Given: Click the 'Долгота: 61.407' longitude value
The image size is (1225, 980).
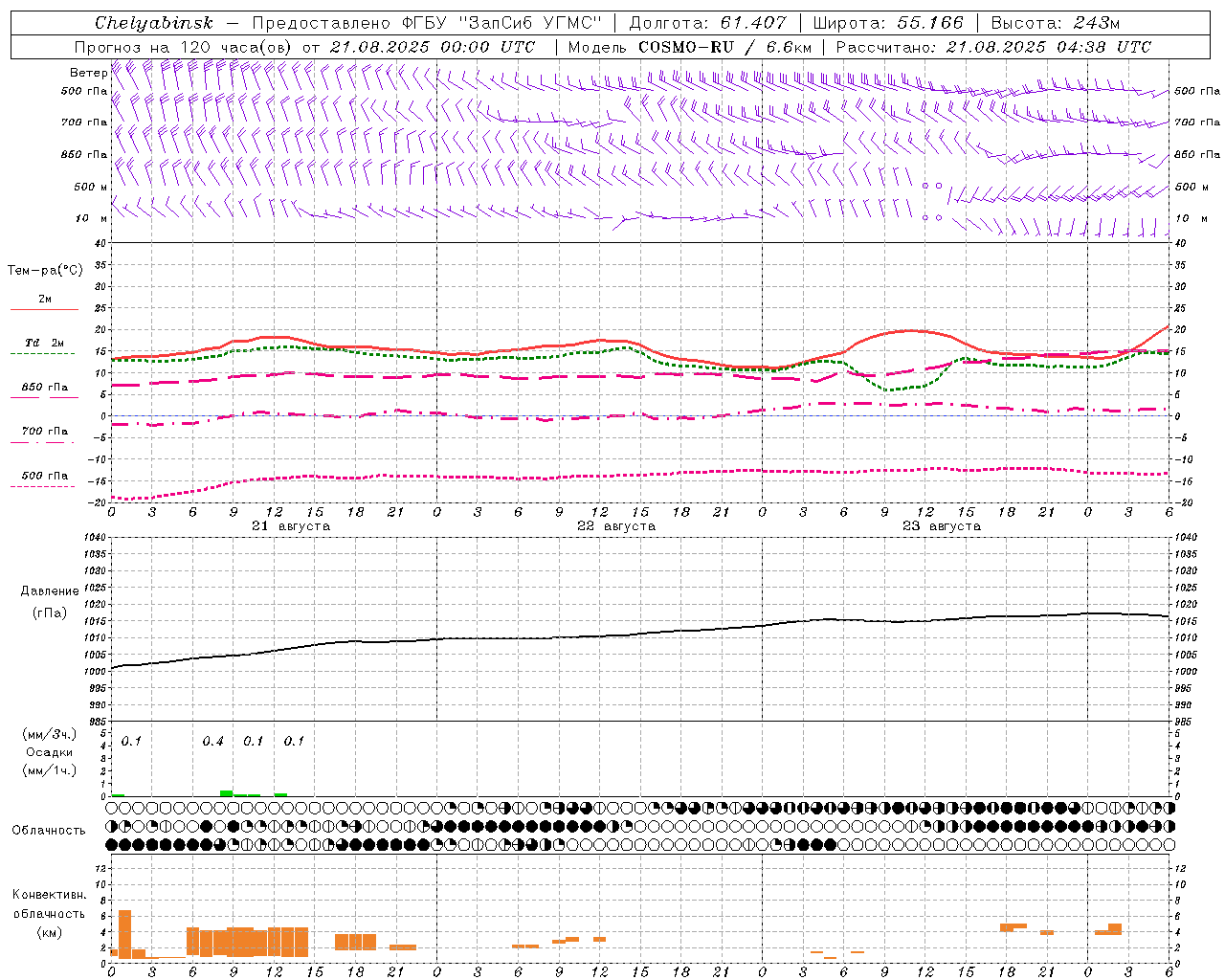Looking at the screenshot, I should [x=707, y=23].
